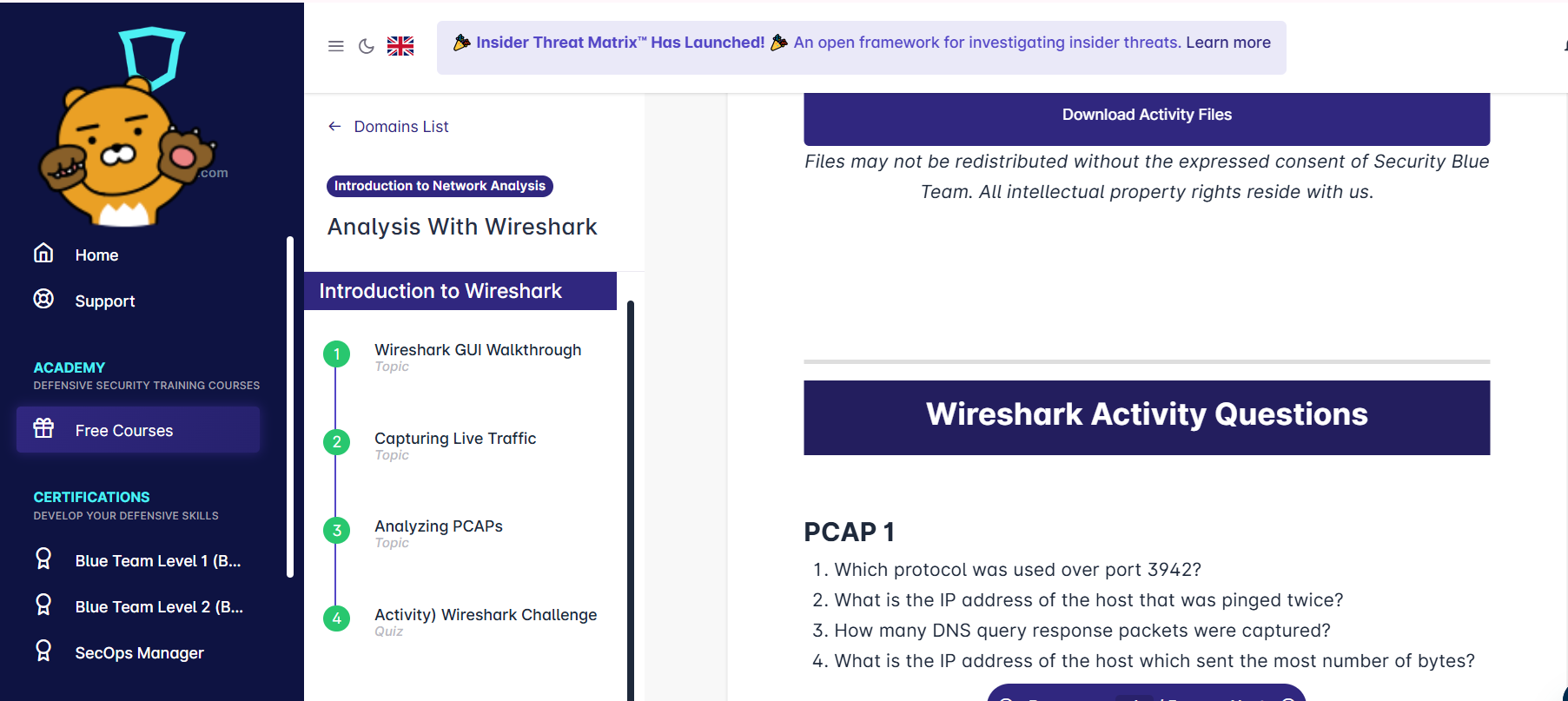This screenshot has height=701, width=1568.
Task: Click the PCAP 1 heading
Action: coord(849,532)
